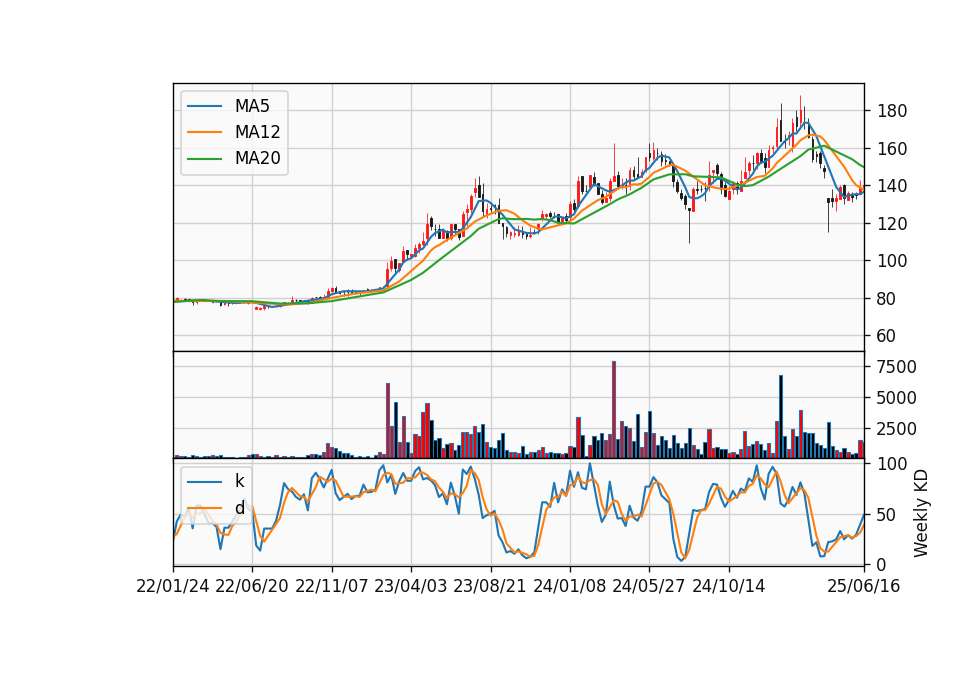The width and height of the screenshot is (960, 690).
Task: Click the tall dark volume bar after 24/10/14
Action: pyautogui.click(x=781, y=417)
